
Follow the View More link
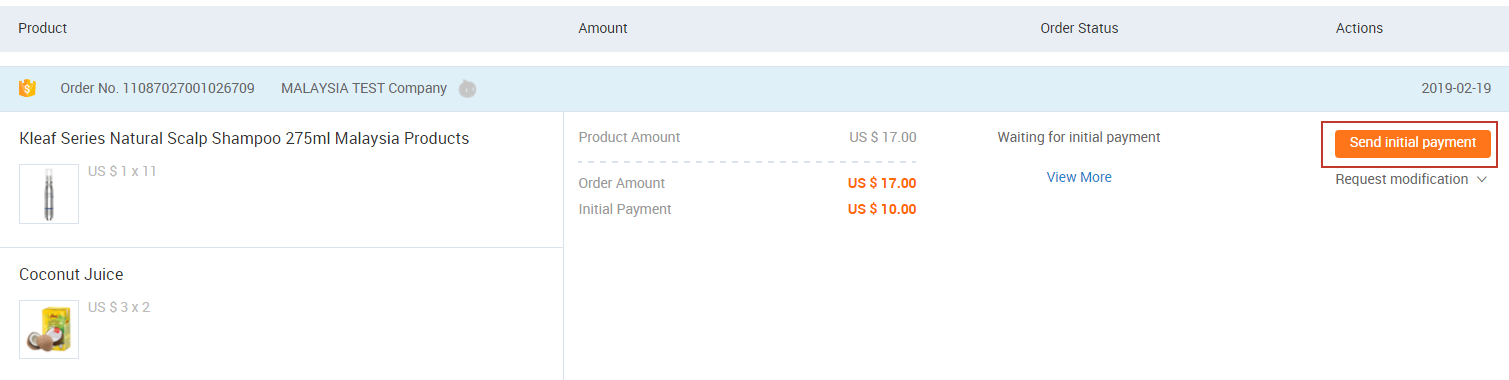pyautogui.click(x=1079, y=177)
